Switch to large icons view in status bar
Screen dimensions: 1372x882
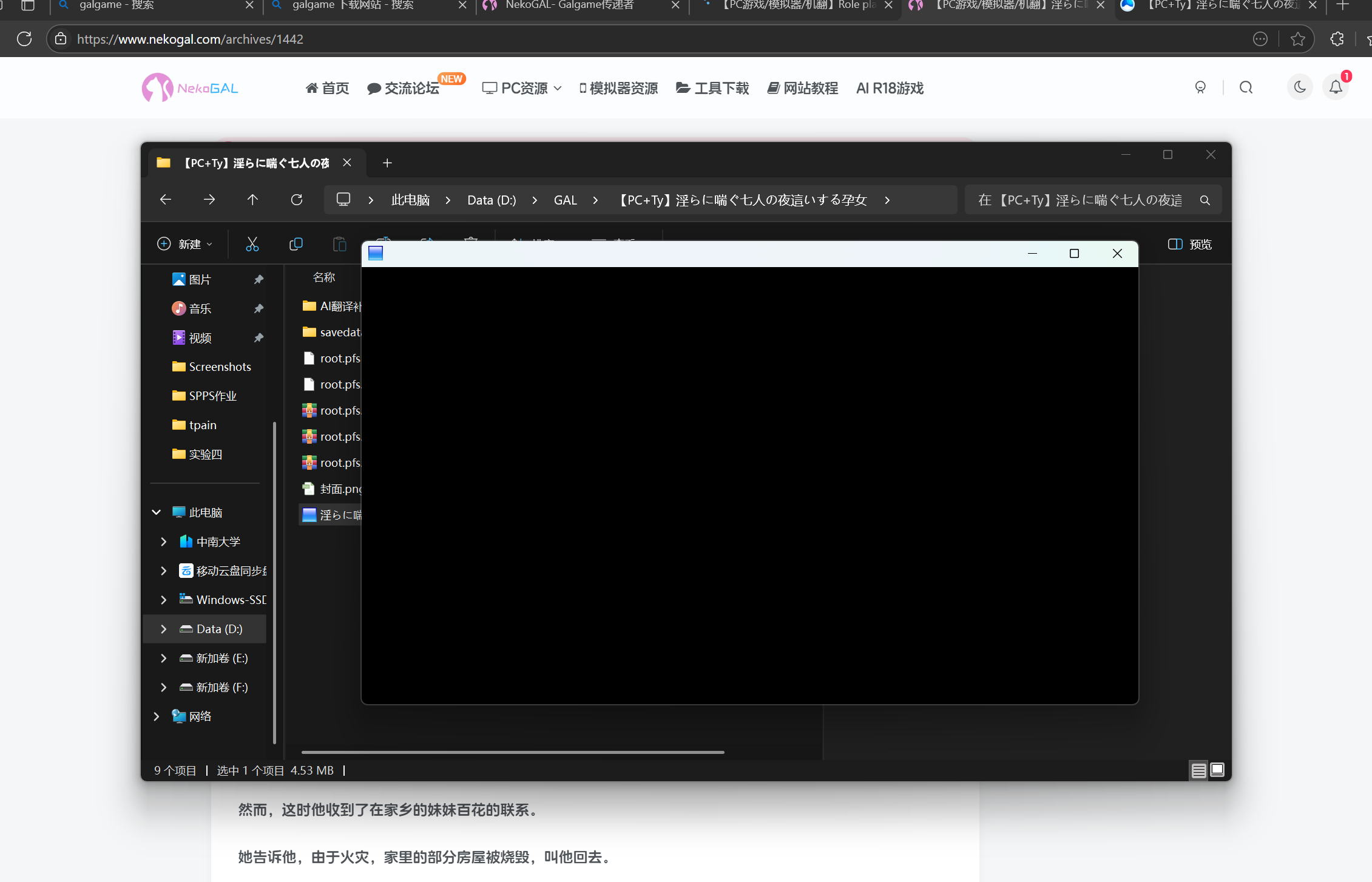[x=1217, y=770]
